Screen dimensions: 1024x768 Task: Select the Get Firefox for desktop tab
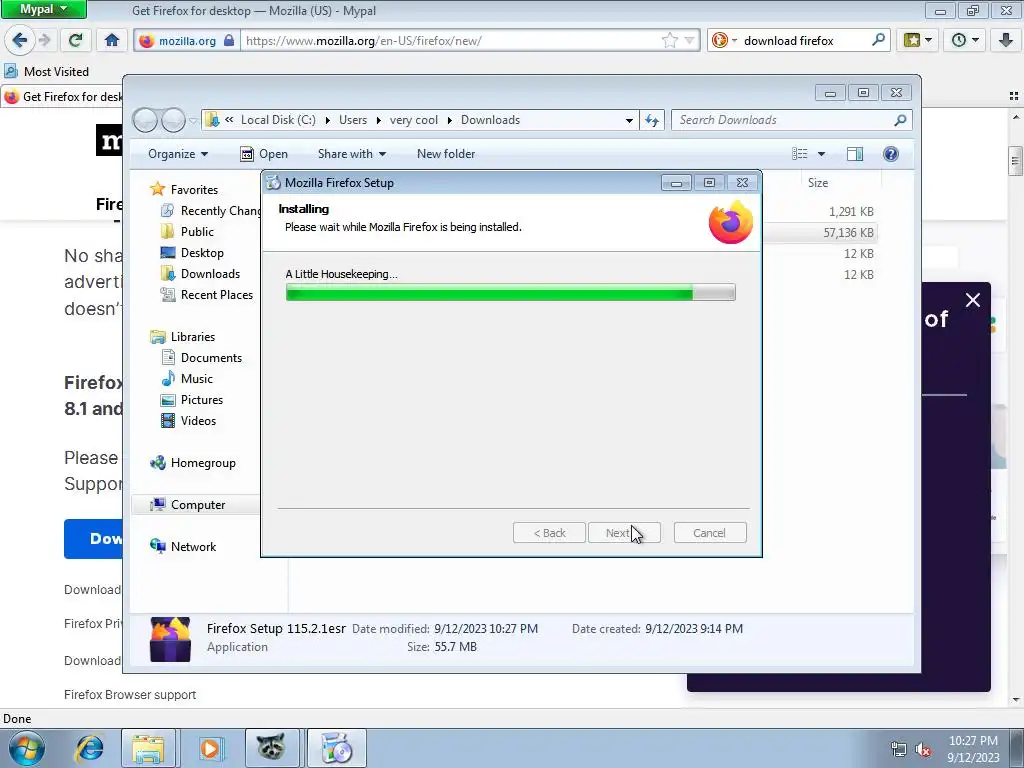point(63,97)
